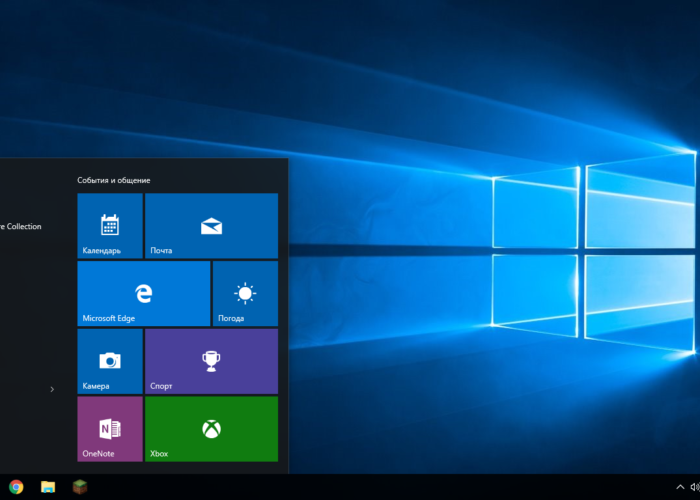Open File Explorer from the taskbar
This screenshot has height=500, width=700.
pos(48,487)
